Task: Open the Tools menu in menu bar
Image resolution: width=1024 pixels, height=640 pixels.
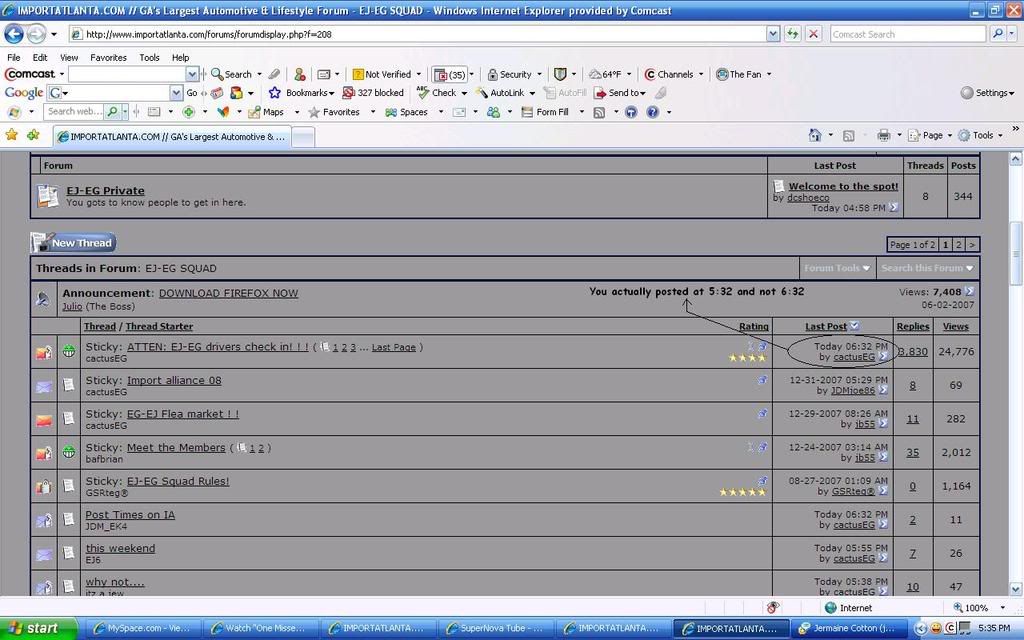Action: point(149,58)
